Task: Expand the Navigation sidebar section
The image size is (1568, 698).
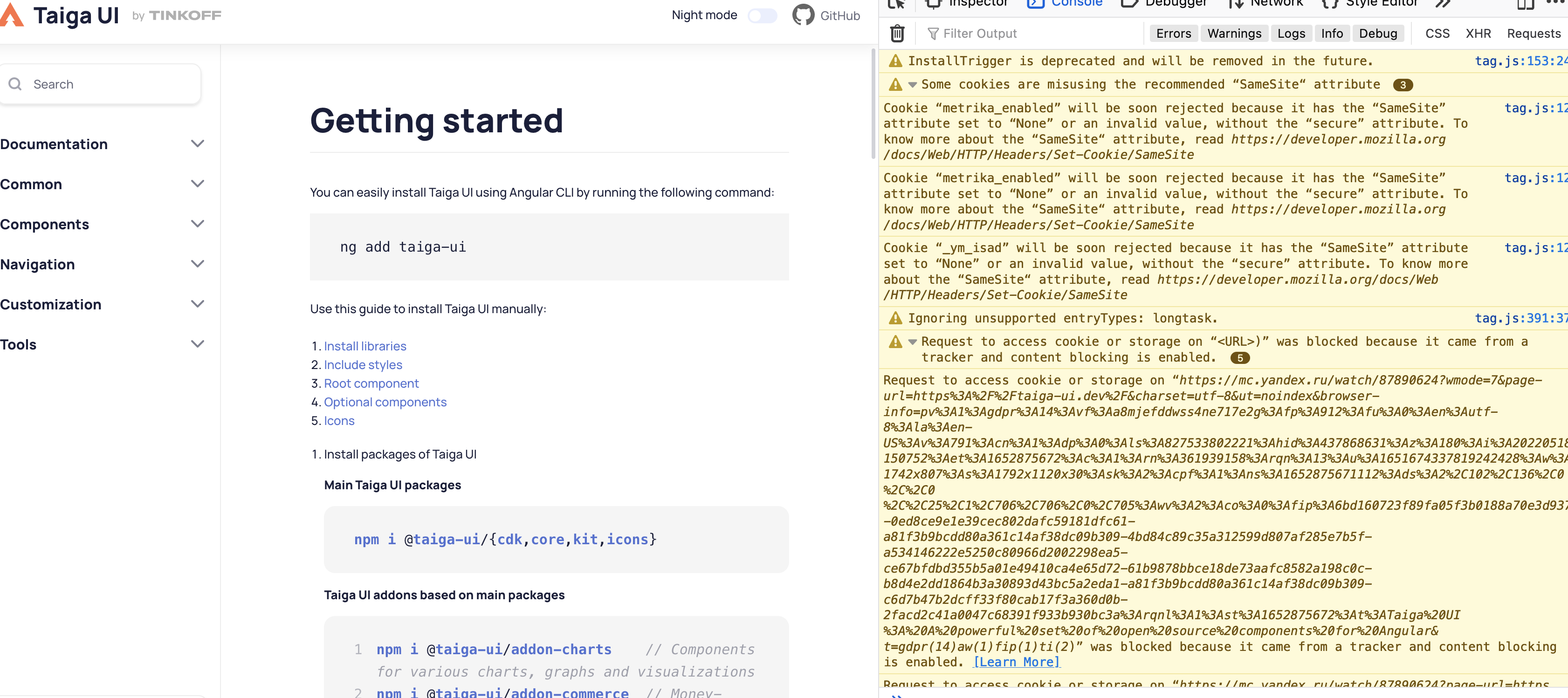Action: (x=102, y=265)
